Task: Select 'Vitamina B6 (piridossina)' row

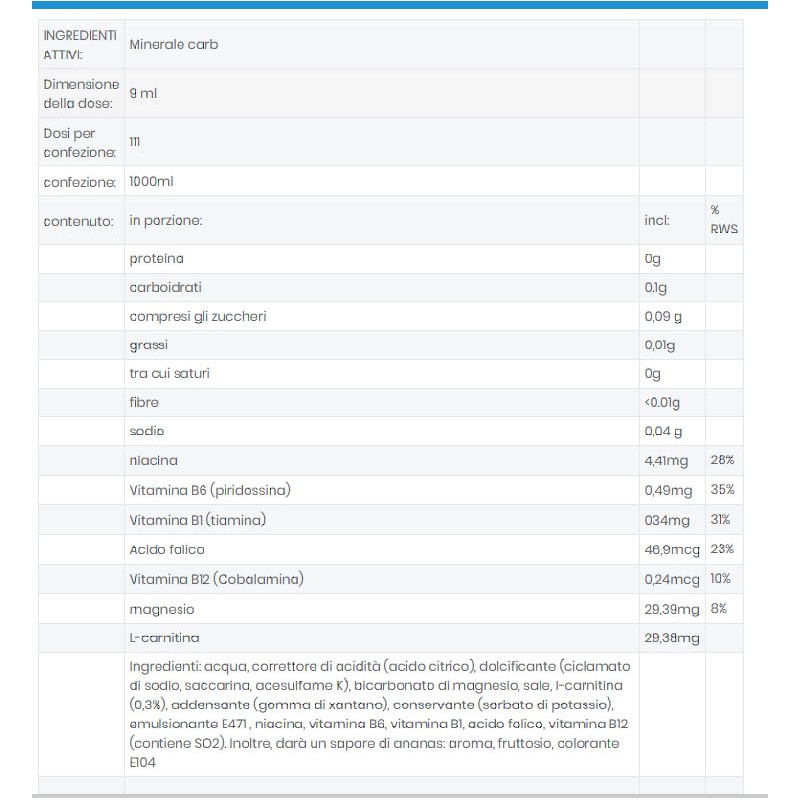Action: click(x=391, y=490)
